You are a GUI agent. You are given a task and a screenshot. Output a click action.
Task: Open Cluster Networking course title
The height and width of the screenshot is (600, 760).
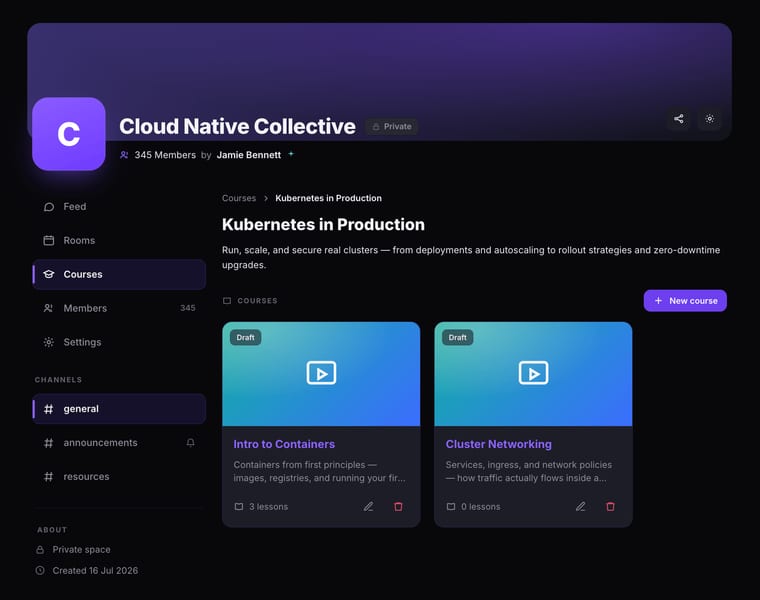tap(499, 444)
